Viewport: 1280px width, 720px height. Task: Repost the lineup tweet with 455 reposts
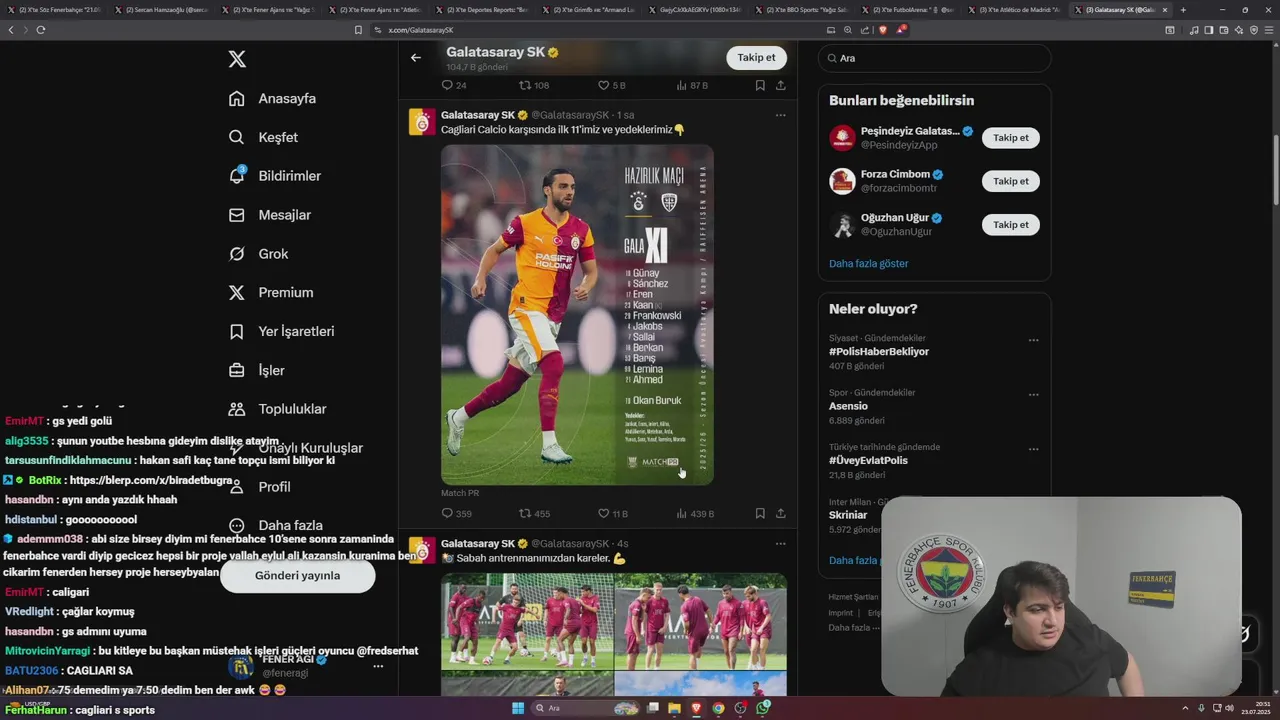pyautogui.click(x=534, y=514)
